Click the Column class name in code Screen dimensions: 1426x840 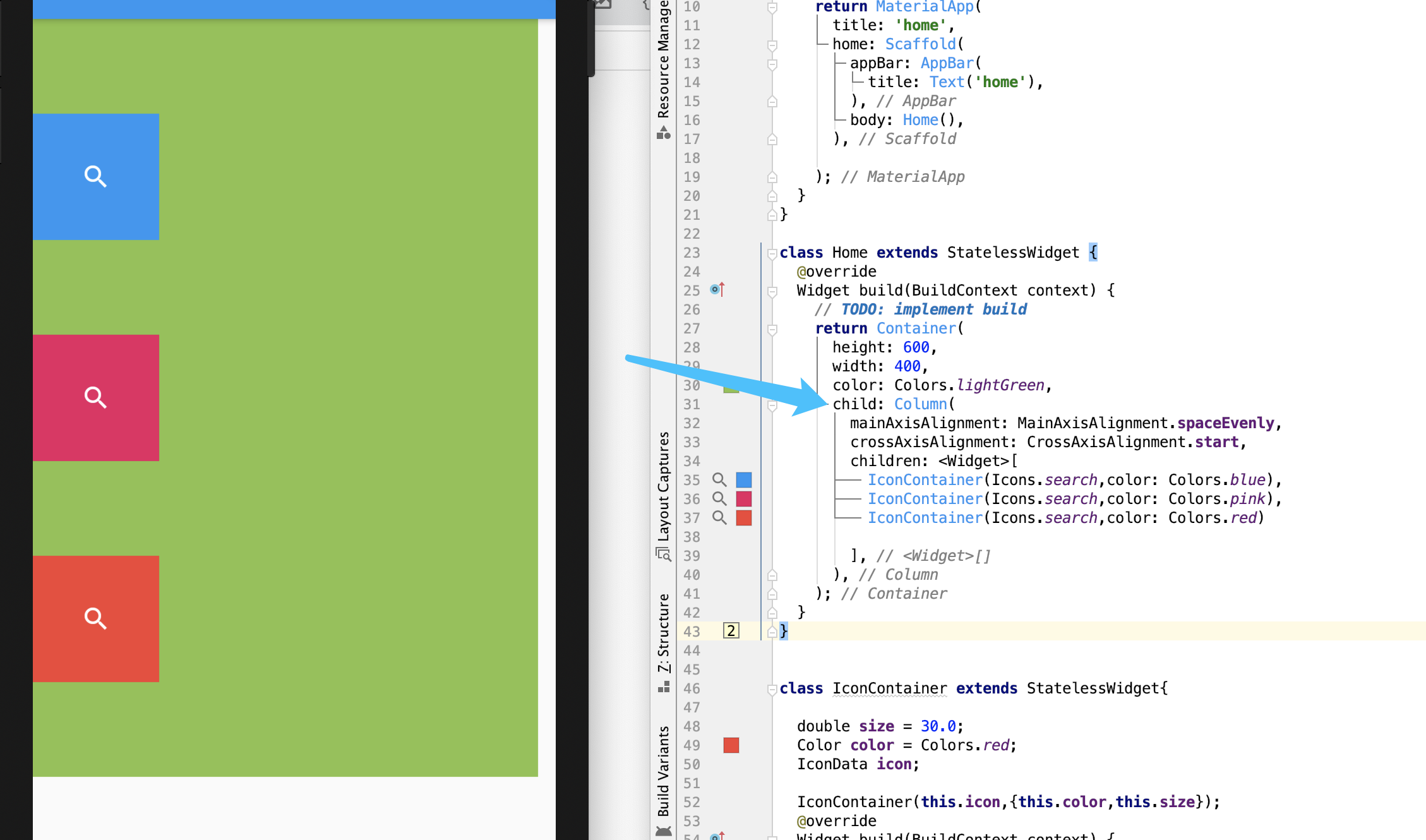pyautogui.click(x=920, y=404)
